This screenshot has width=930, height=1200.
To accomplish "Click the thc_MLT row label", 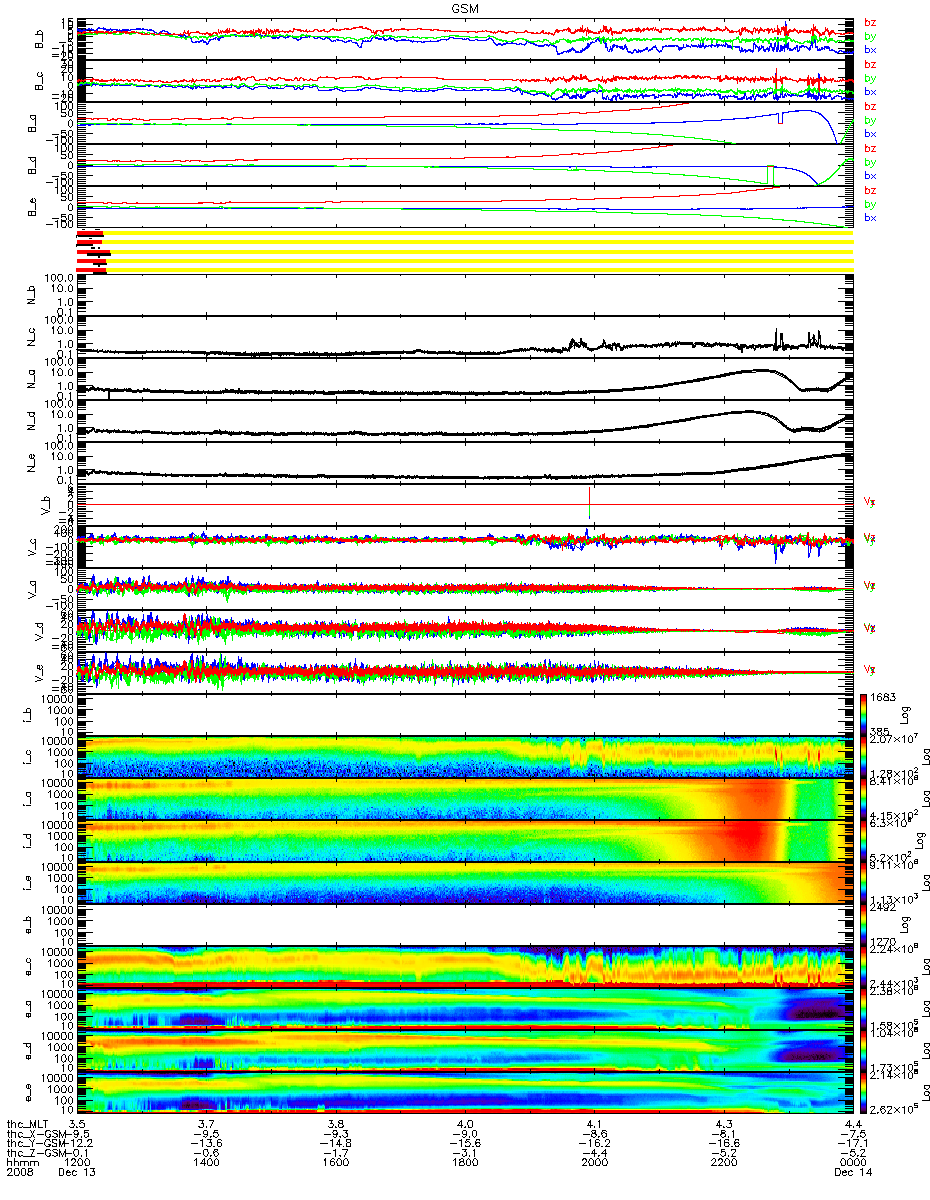I will (29, 1125).
